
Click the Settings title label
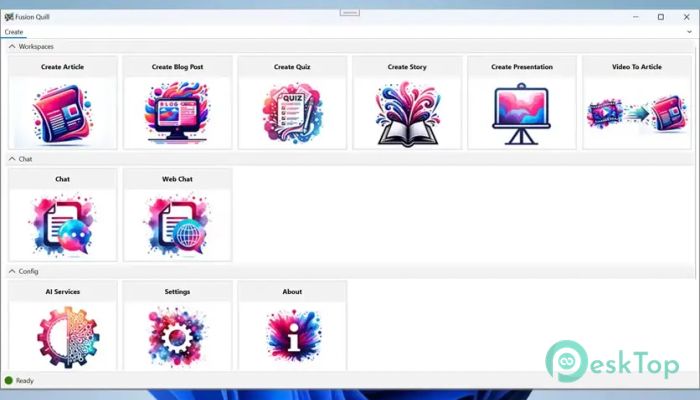177,292
